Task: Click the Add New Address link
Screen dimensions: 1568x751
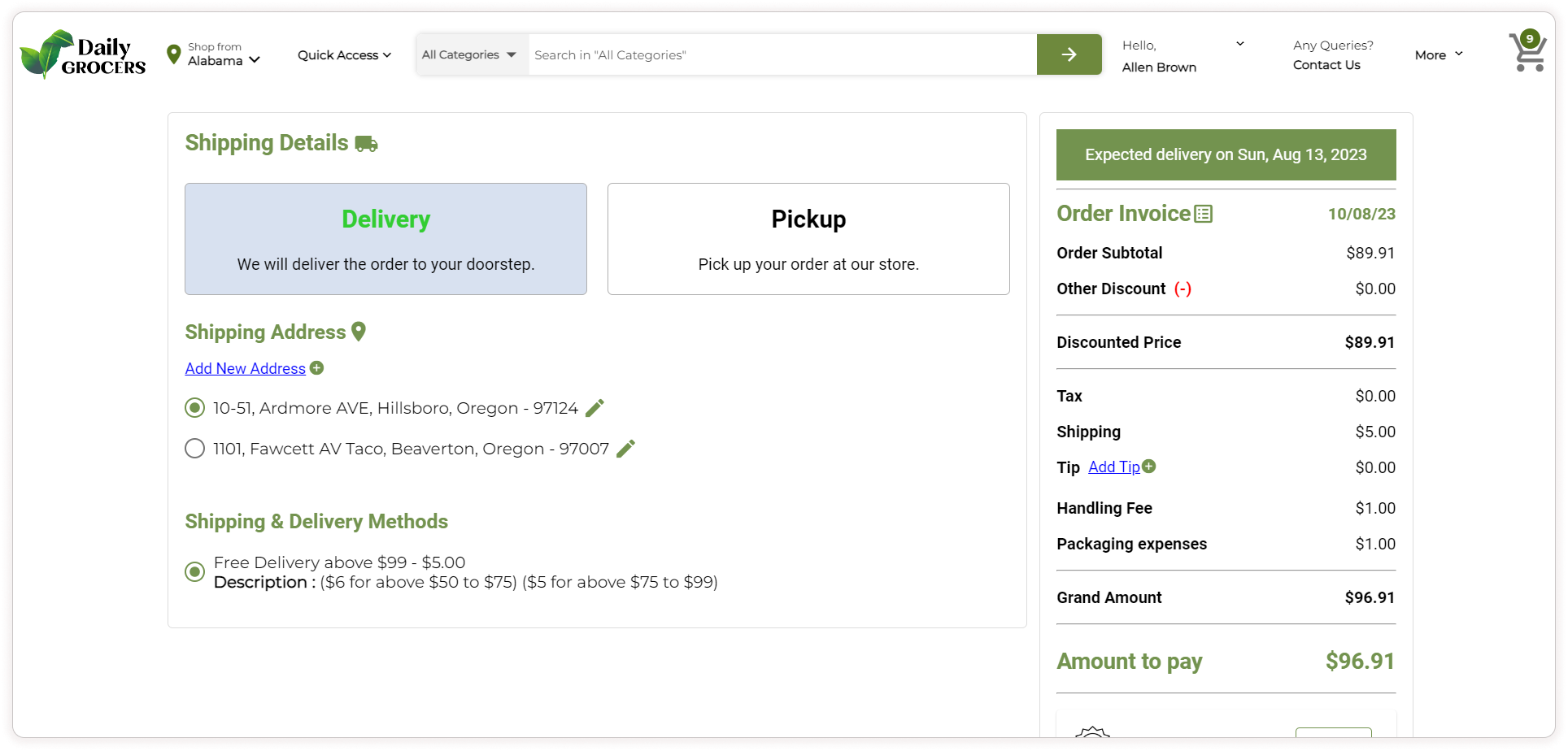Action: [x=245, y=368]
